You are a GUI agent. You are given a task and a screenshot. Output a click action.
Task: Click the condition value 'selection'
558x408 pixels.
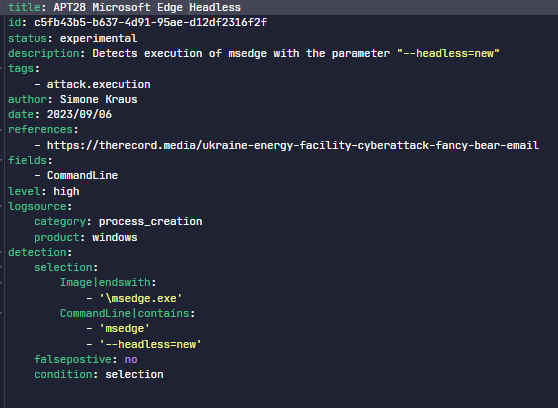[x=134, y=375]
